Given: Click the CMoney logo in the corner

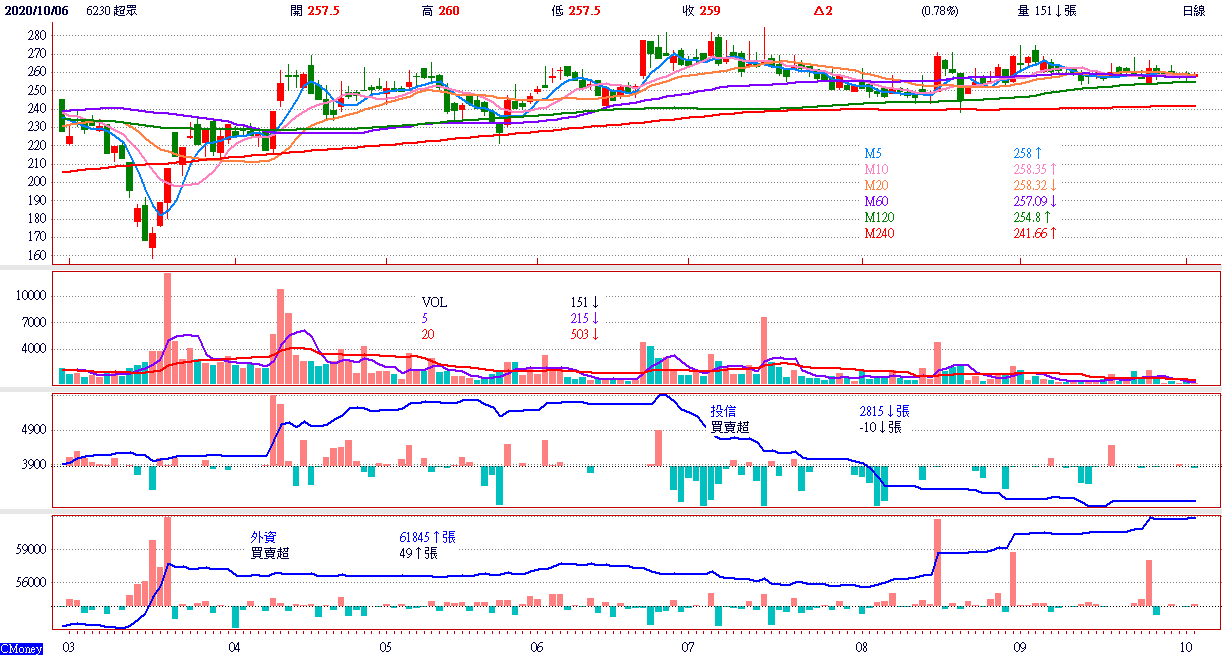Looking at the screenshot, I should pyautogui.click(x=22, y=649).
